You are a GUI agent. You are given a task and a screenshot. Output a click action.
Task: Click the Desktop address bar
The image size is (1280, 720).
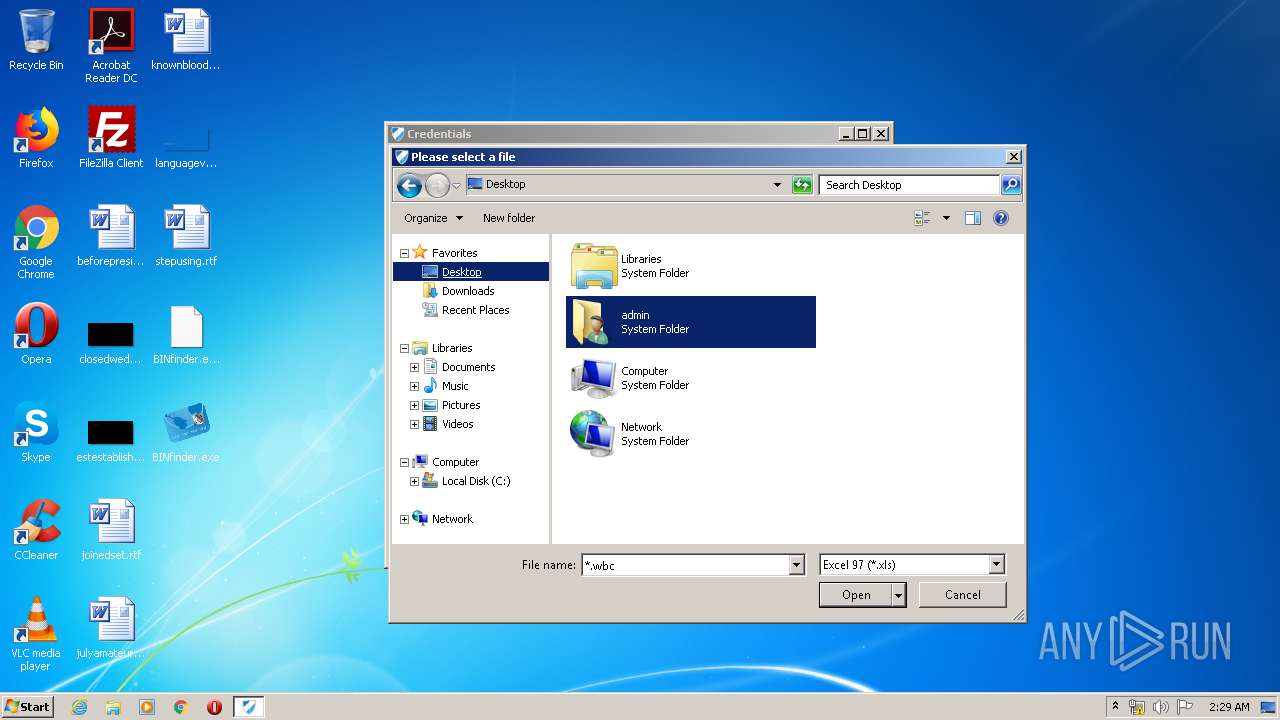[617, 185]
